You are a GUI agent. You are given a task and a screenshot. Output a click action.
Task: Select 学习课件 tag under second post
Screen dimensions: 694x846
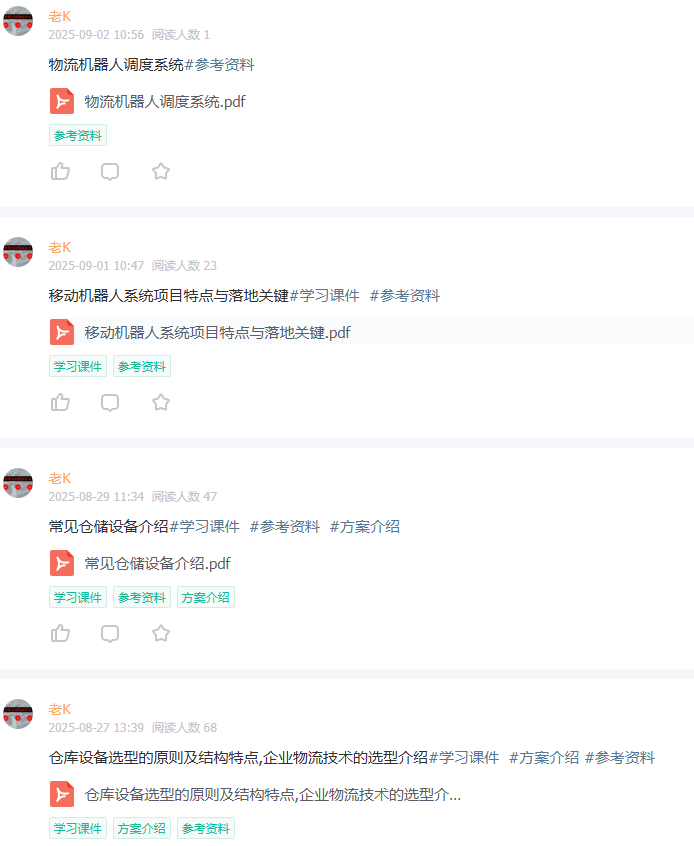tap(78, 366)
